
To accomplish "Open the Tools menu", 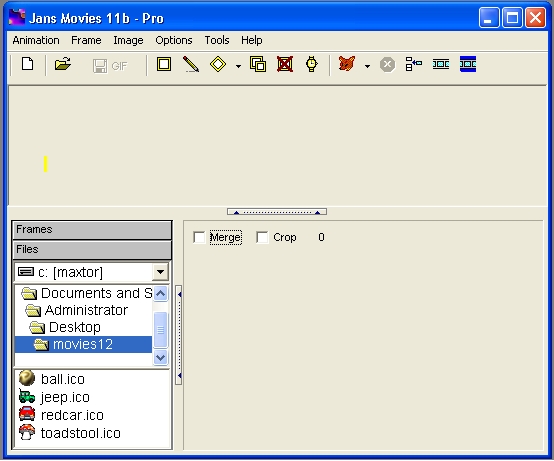I will click(217, 40).
